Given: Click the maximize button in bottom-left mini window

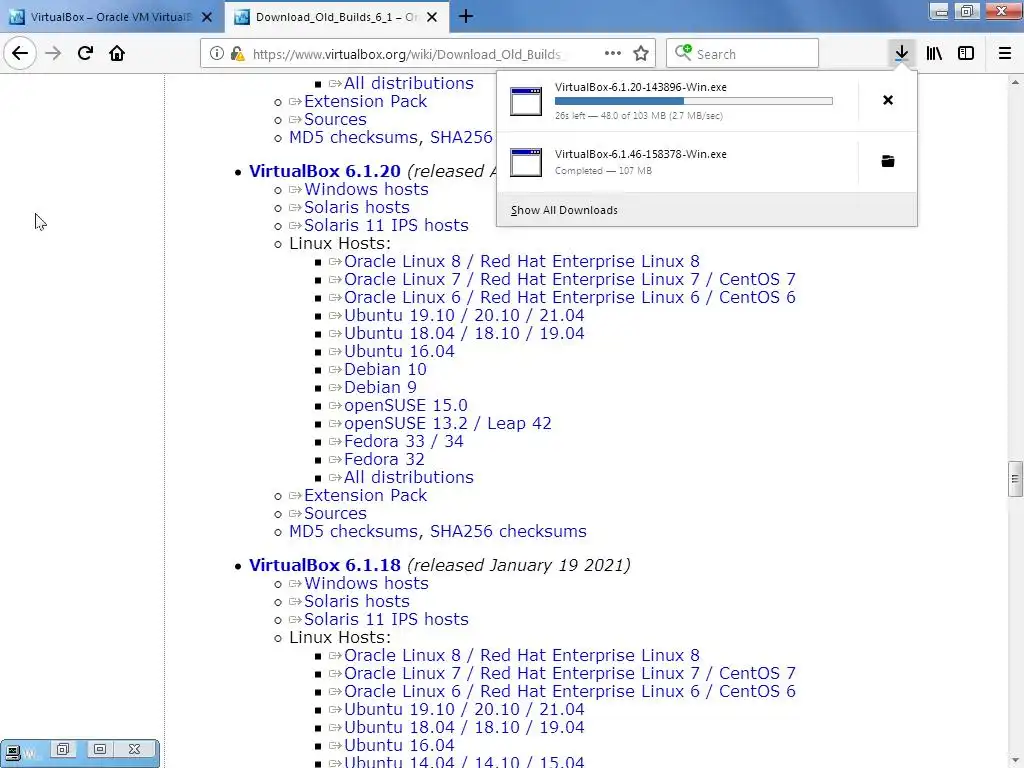Looking at the screenshot, I should (x=99, y=749).
